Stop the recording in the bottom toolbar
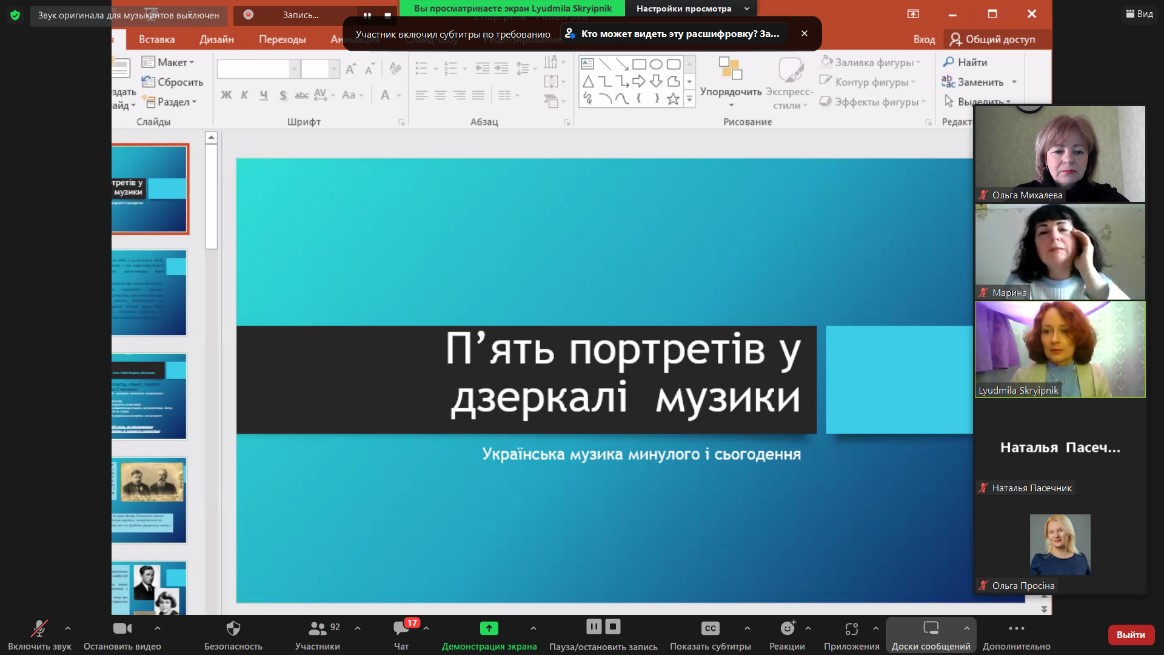The height and width of the screenshot is (655, 1164). pos(612,627)
